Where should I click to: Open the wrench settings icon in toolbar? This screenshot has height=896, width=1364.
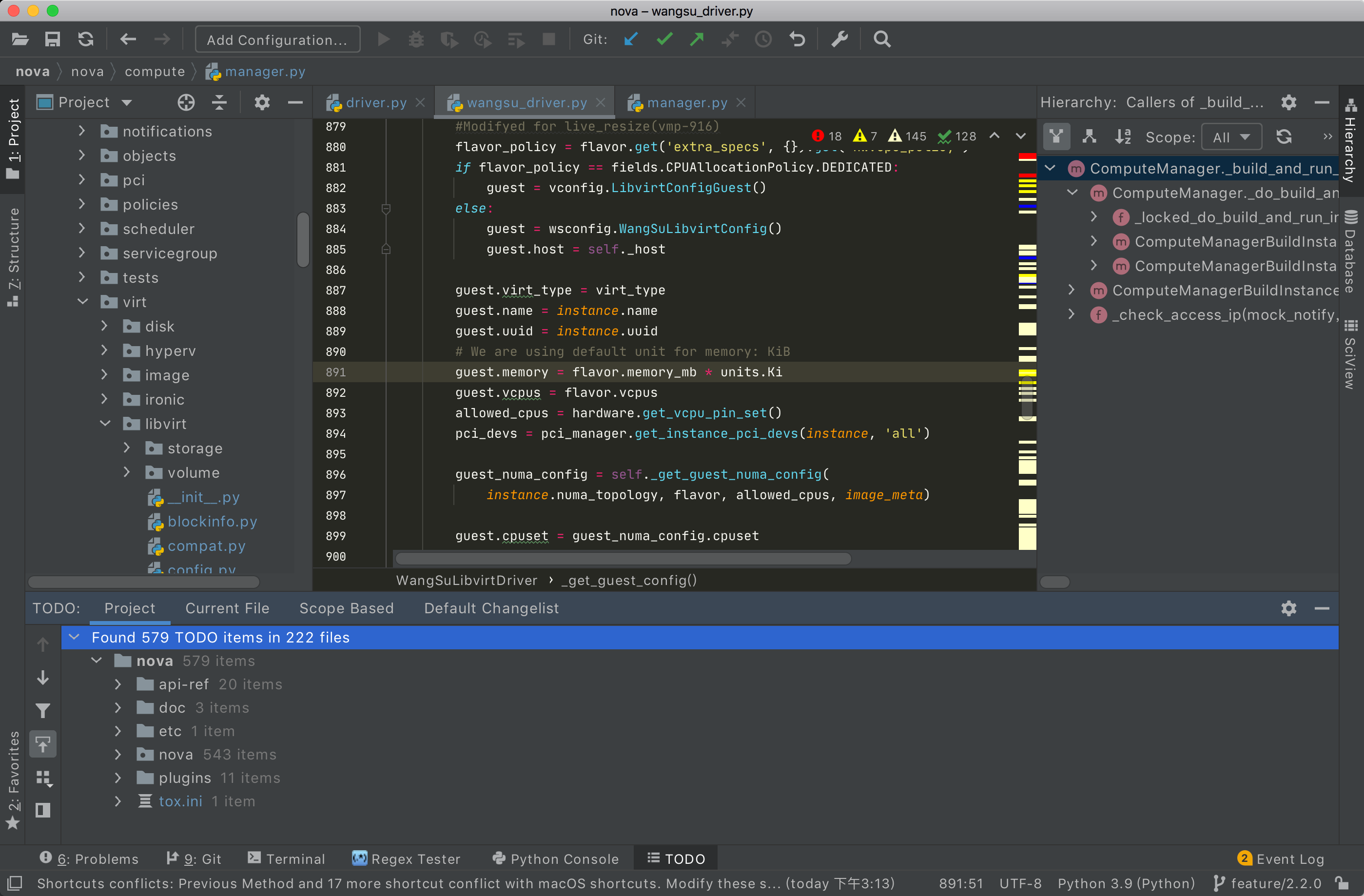(x=839, y=39)
